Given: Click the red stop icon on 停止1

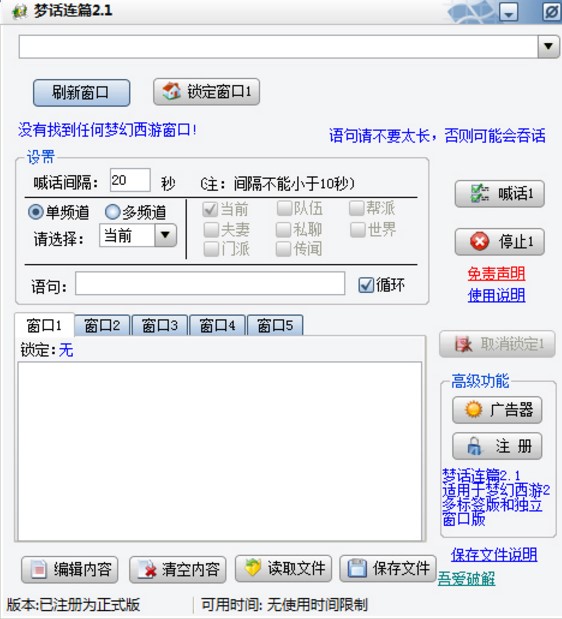Looking at the screenshot, I should 480,241.
